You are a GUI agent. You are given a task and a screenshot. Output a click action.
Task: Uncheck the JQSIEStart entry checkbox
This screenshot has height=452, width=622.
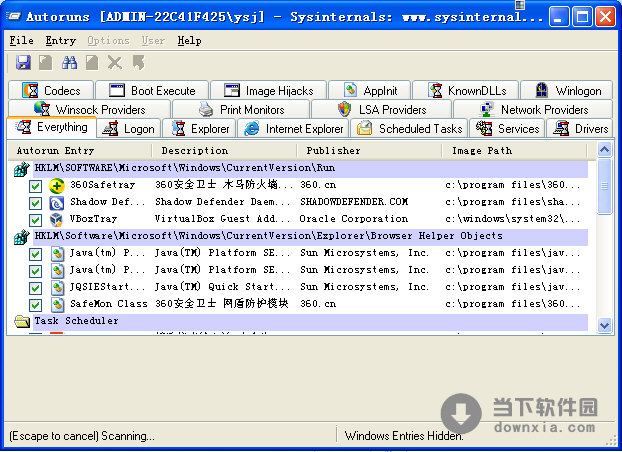tap(35, 288)
